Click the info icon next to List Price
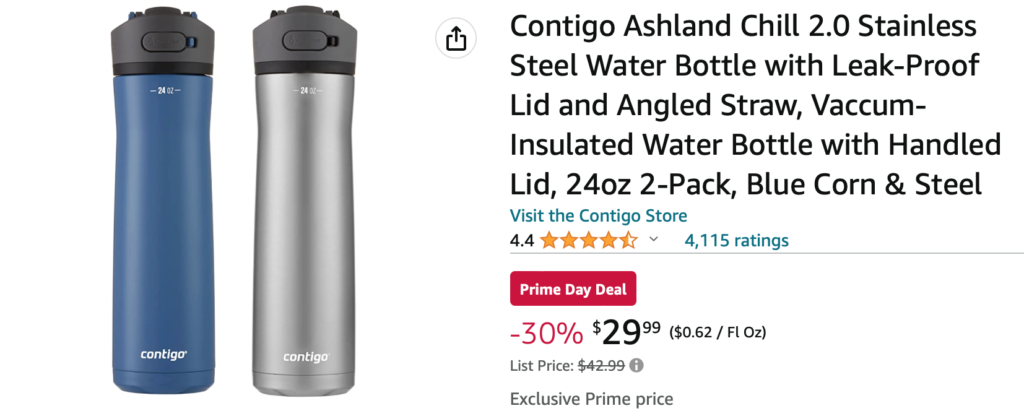1024x411 pixels. click(636, 365)
